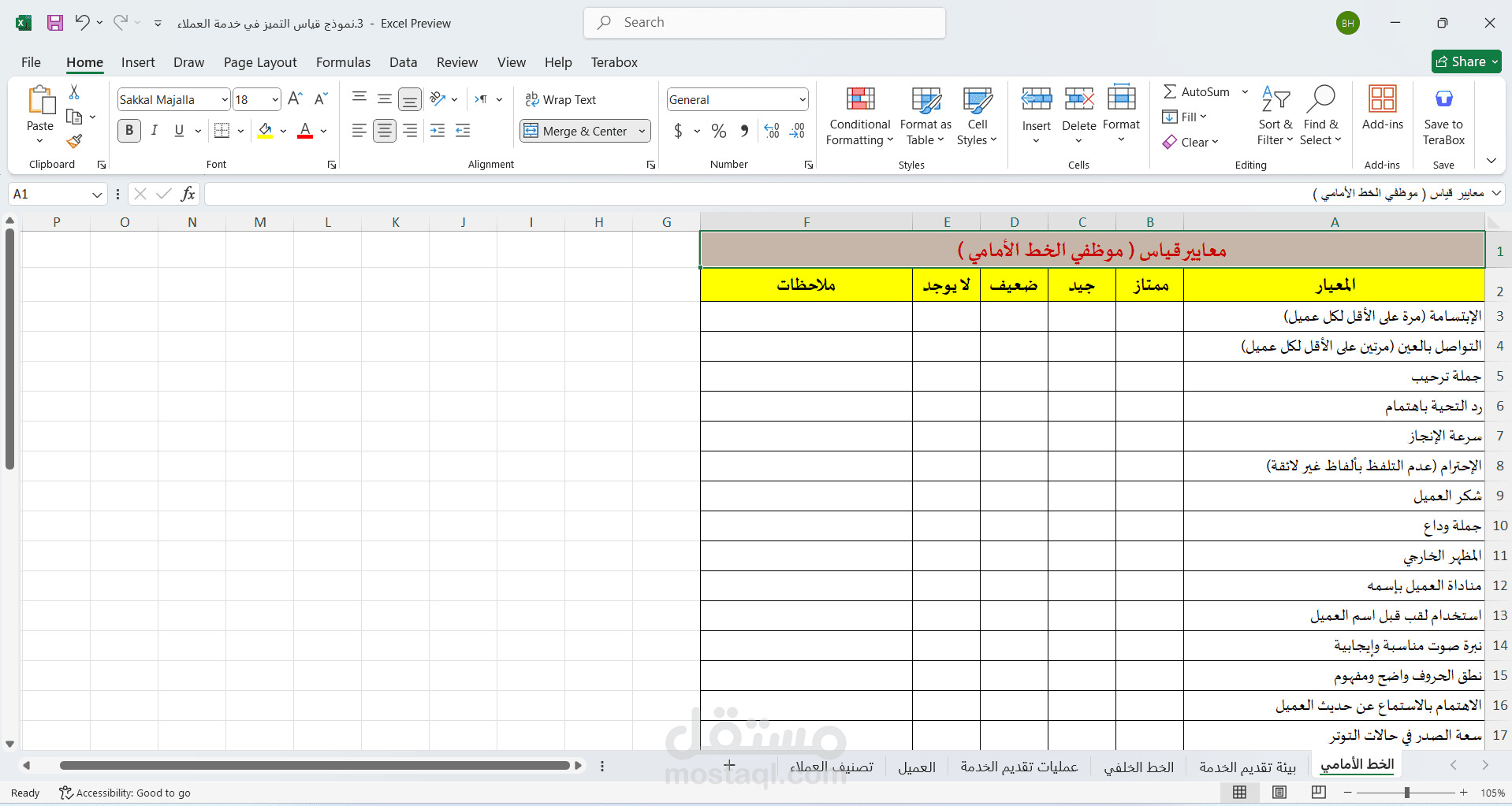
Task: Set Top Align vertical alignment
Action: (x=359, y=98)
